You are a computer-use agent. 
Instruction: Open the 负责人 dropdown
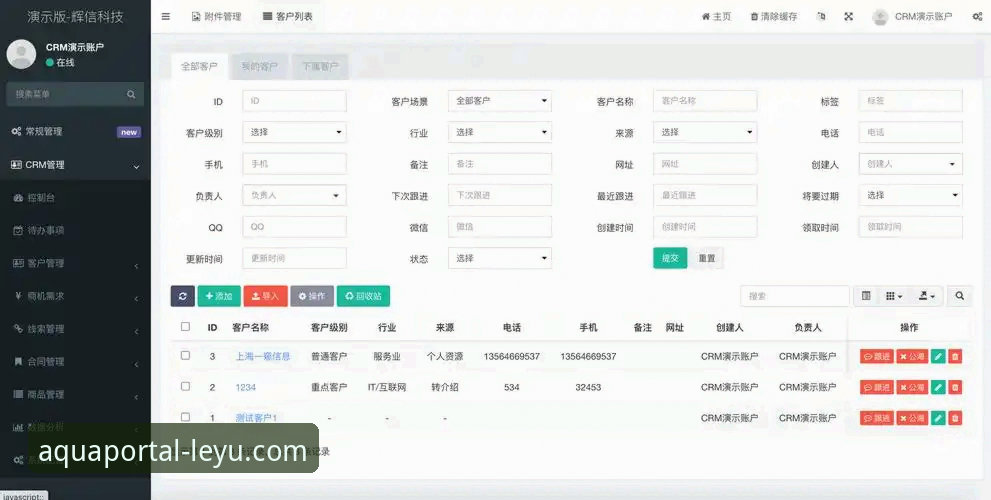coord(295,196)
